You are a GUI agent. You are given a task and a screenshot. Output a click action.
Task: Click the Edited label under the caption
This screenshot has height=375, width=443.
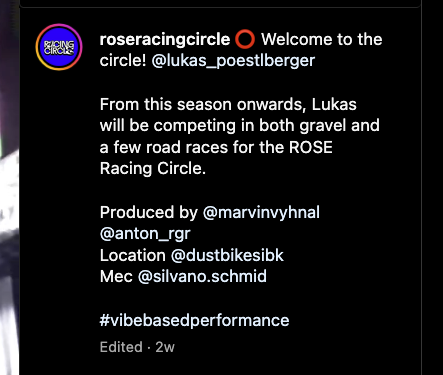coord(121,347)
